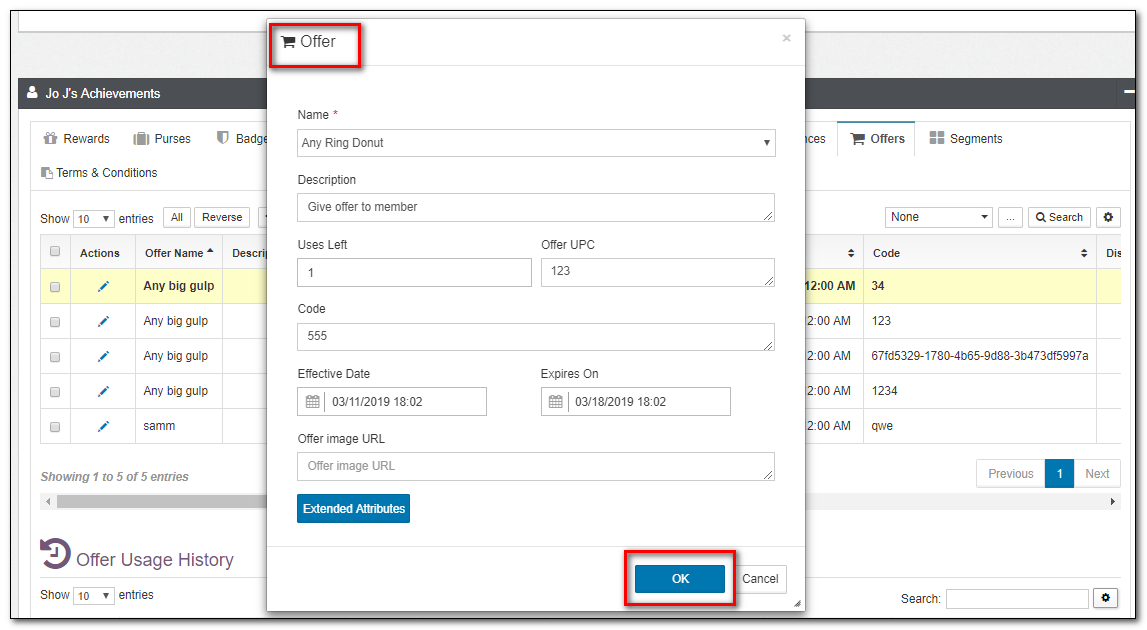This screenshot has width=1147, height=630.
Task: Click the gear icon in Offer Usage History
Action: coord(1105,598)
